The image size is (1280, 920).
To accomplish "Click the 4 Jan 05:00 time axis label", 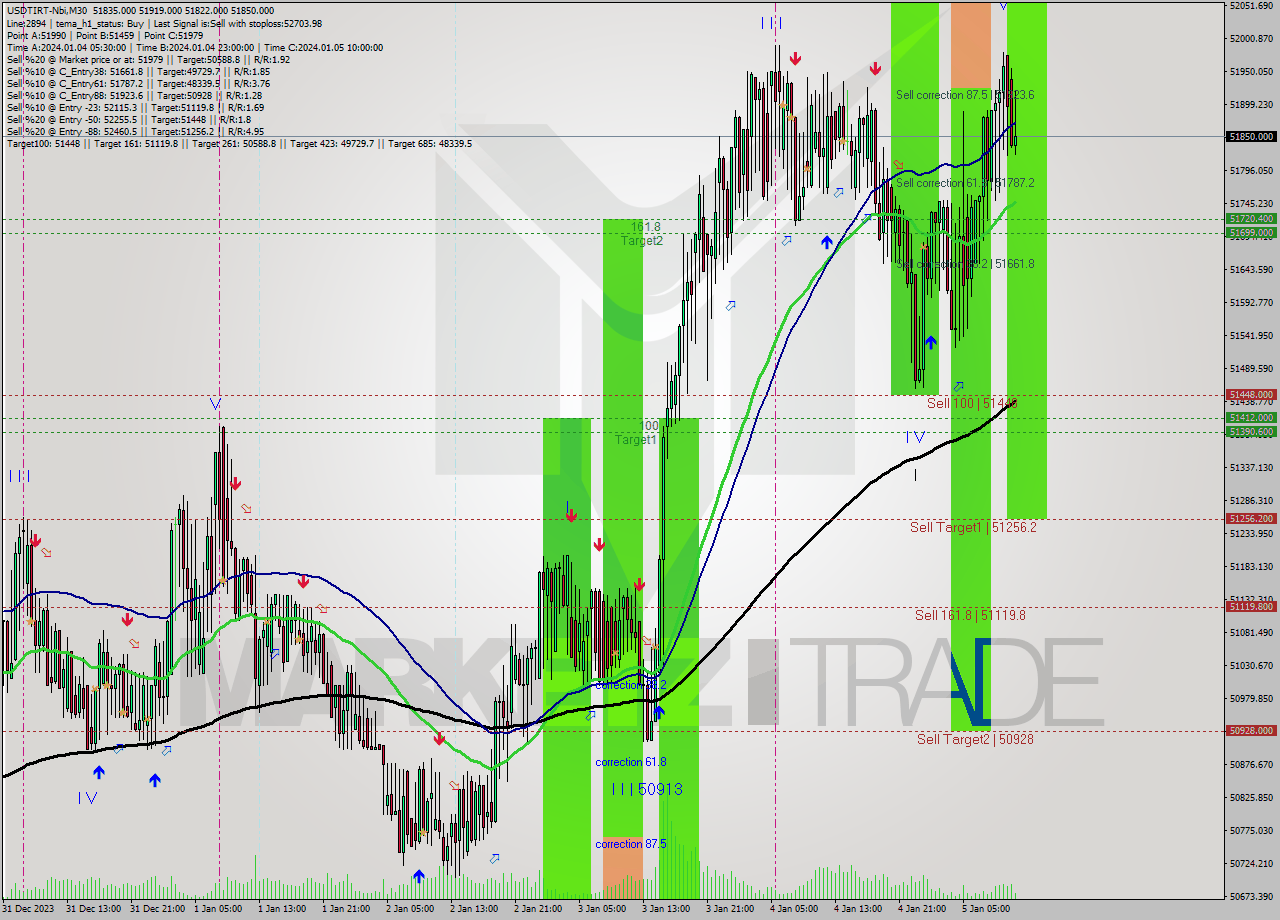I will [794, 909].
